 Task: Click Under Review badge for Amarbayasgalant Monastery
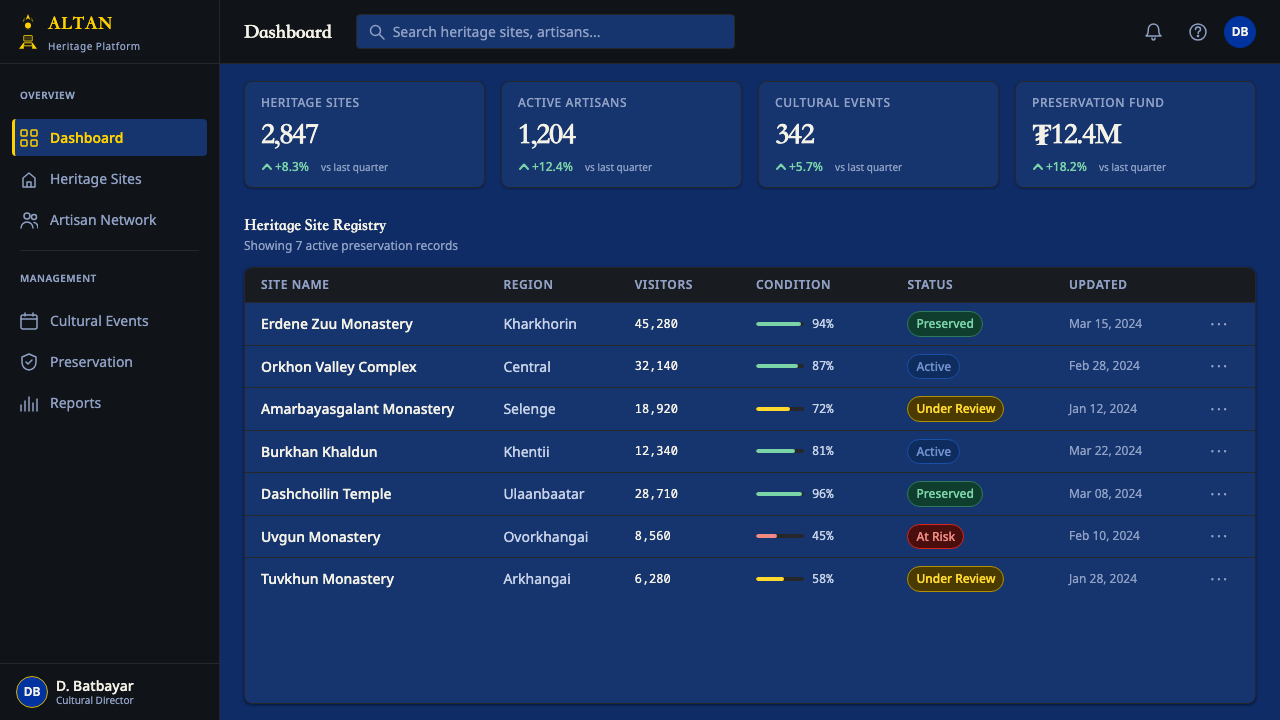(x=955, y=409)
